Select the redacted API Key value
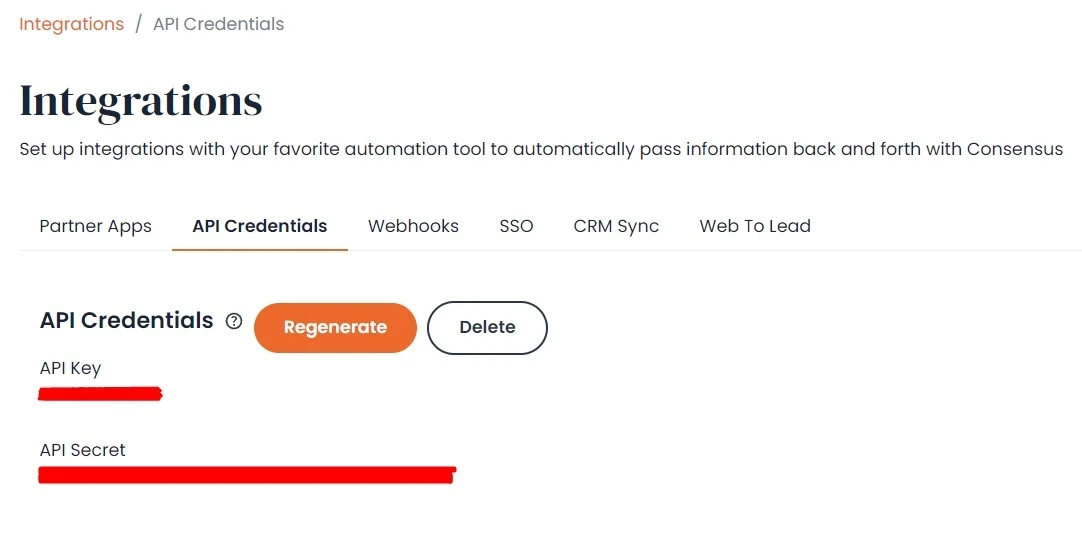The width and height of the screenshot is (1082, 533). pyautogui.click(x=100, y=394)
